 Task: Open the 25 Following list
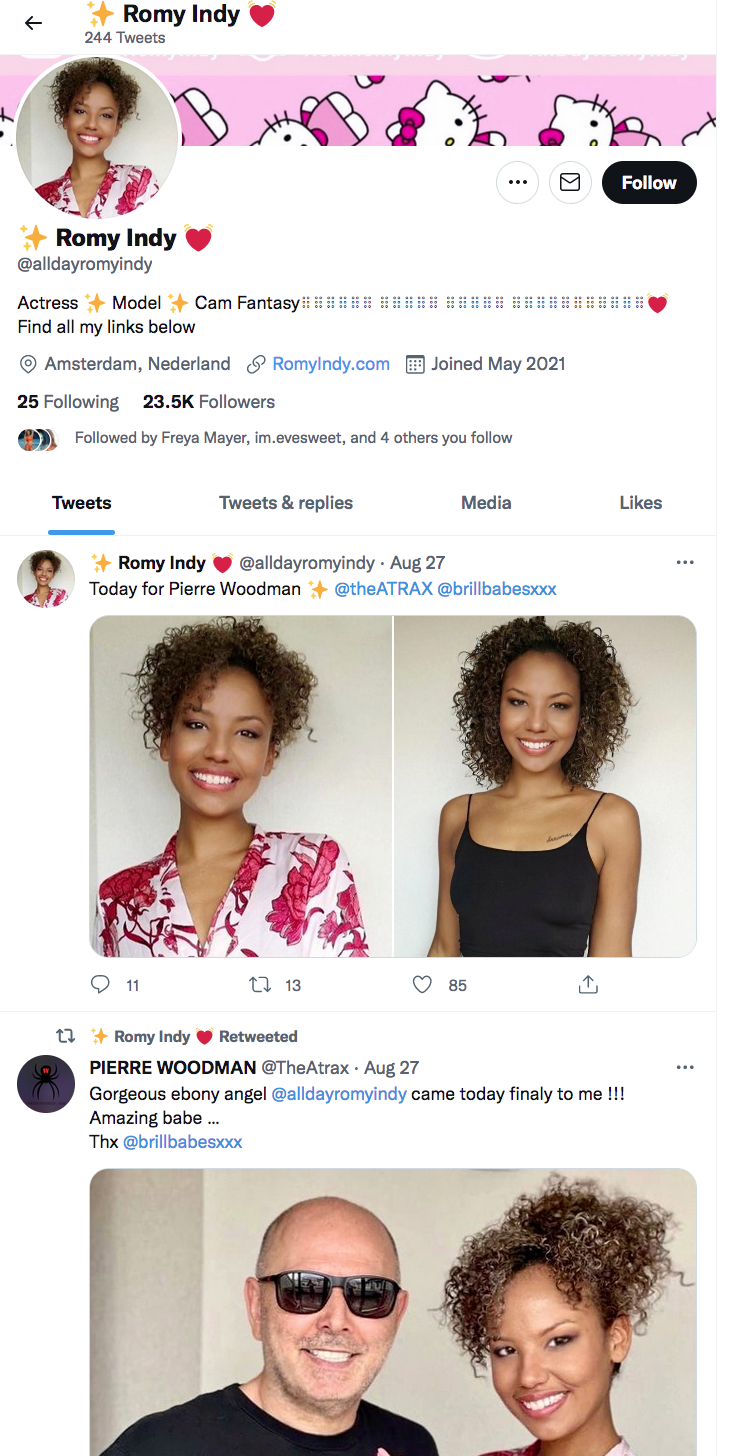point(68,402)
